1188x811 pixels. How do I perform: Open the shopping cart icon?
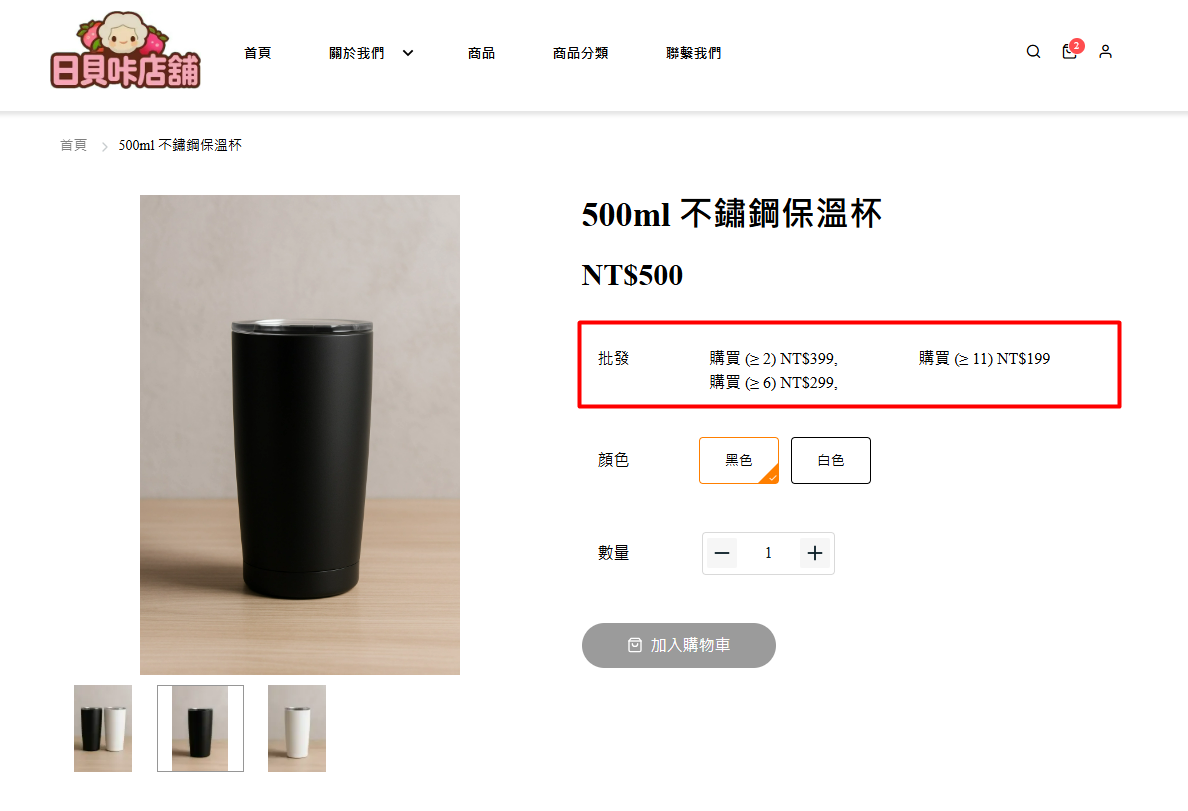tap(1069, 52)
